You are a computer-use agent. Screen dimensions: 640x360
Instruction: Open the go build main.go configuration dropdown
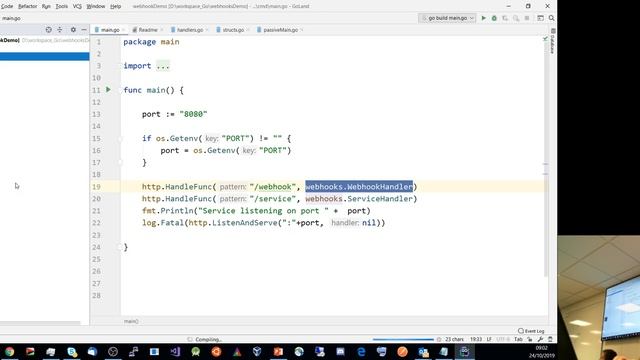click(x=447, y=18)
